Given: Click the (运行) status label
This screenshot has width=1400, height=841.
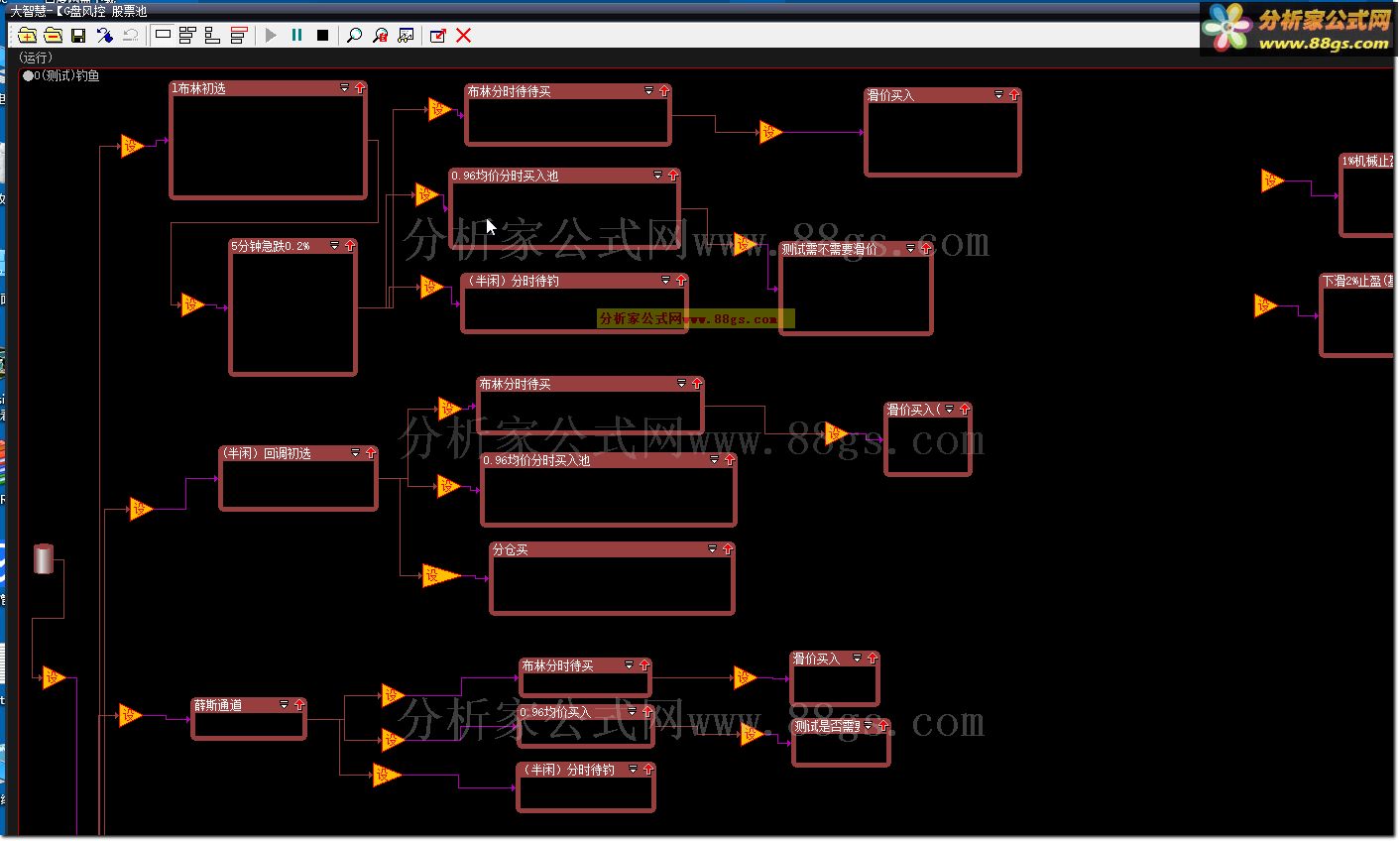Looking at the screenshot, I should point(36,58).
